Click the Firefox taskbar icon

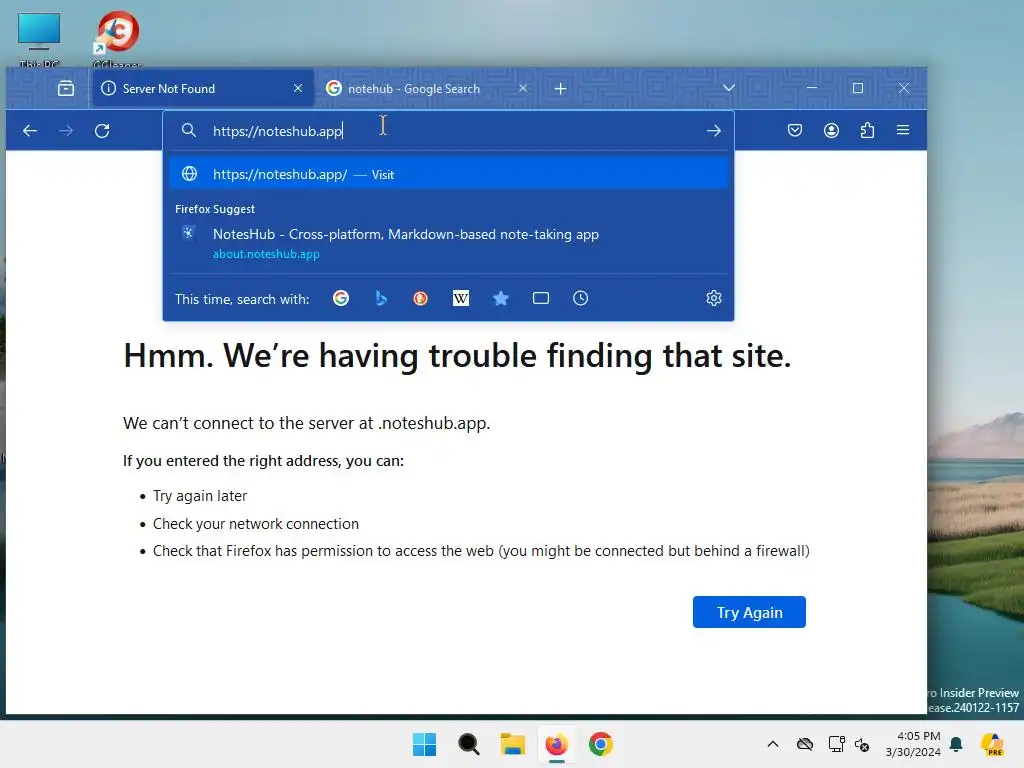point(556,744)
